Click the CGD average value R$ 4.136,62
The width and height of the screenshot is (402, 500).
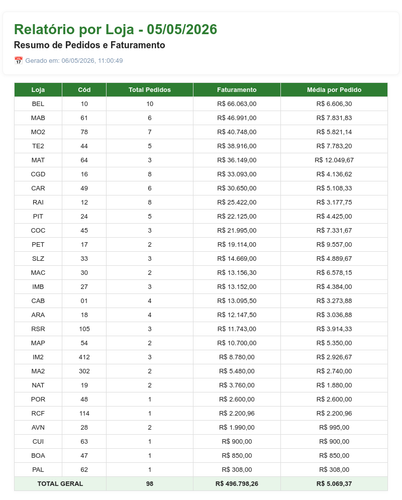click(x=334, y=174)
